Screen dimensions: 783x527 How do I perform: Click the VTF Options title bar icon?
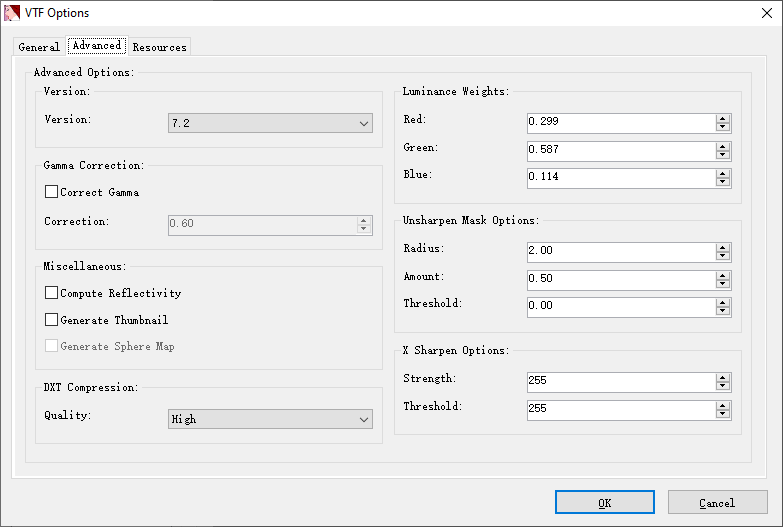pyautogui.click(x=13, y=13)
